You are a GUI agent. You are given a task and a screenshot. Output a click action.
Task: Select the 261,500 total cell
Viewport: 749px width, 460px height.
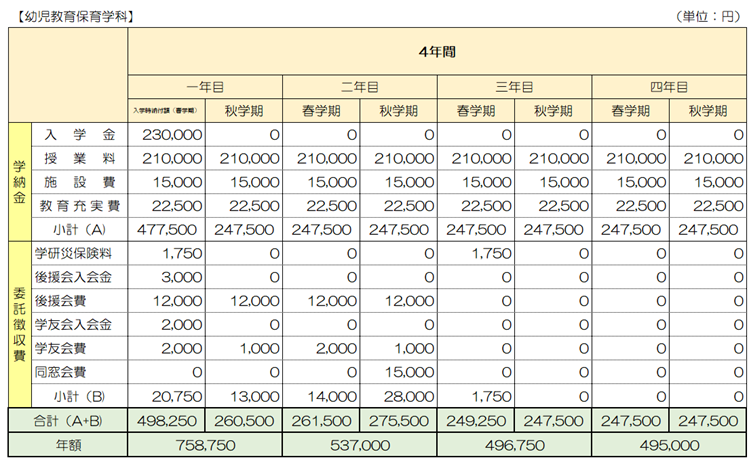click(x=321, y=421)
